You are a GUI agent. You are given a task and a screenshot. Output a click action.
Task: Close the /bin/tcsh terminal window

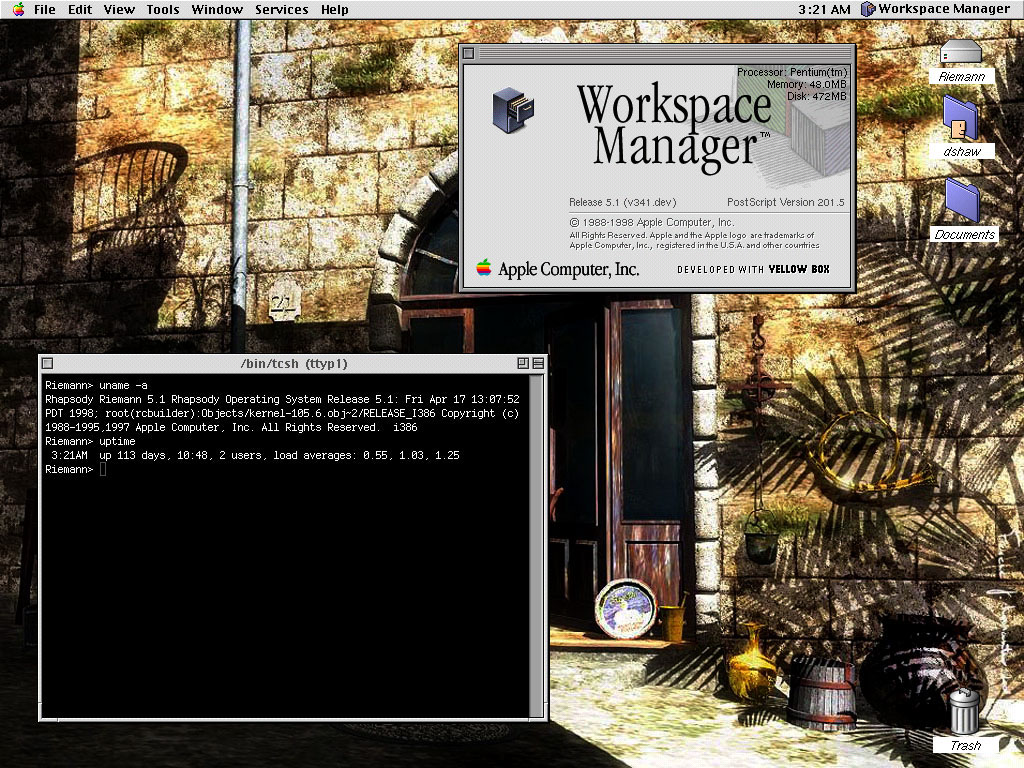click(47, 364)
